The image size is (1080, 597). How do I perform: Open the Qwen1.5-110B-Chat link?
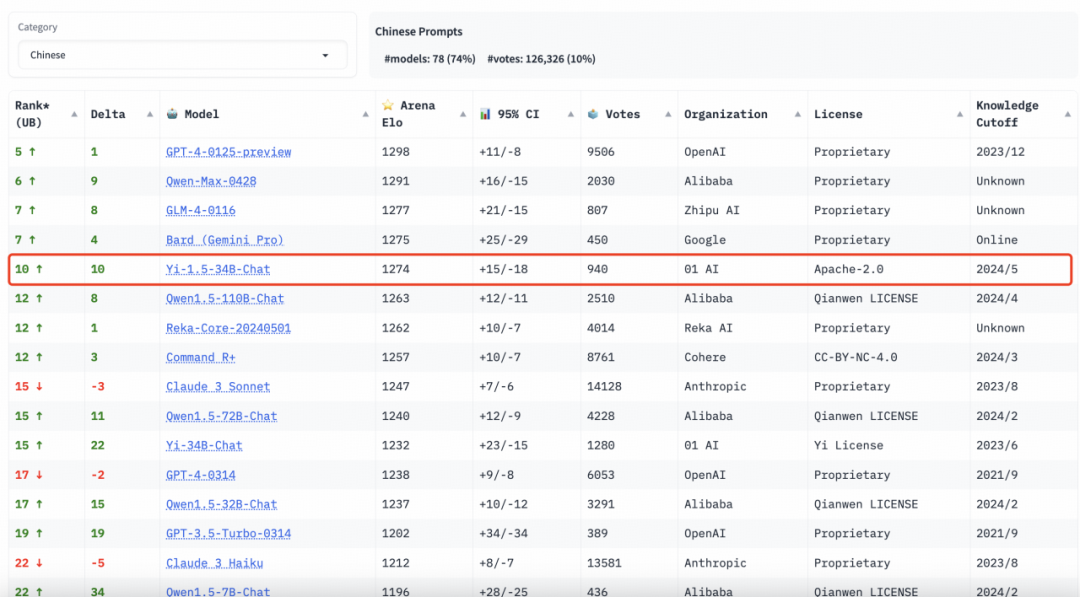click(225, 298)
